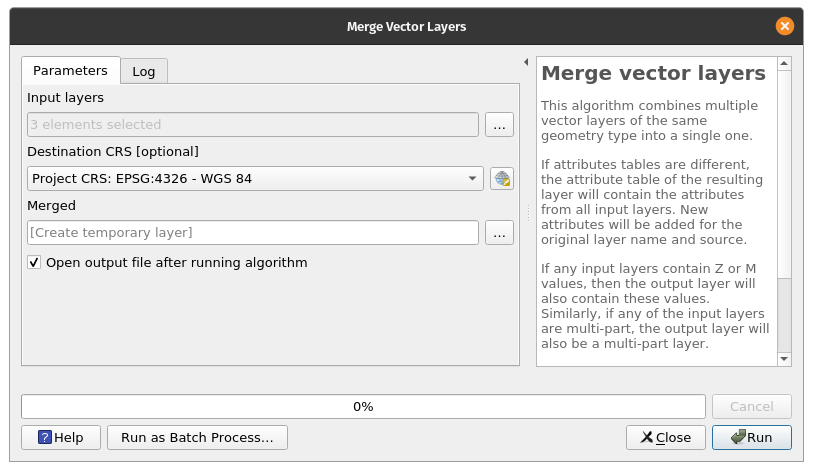Click the progress bar at 0%
The height and width of the screenshot is (471, 813).
[x=363, y=407]
